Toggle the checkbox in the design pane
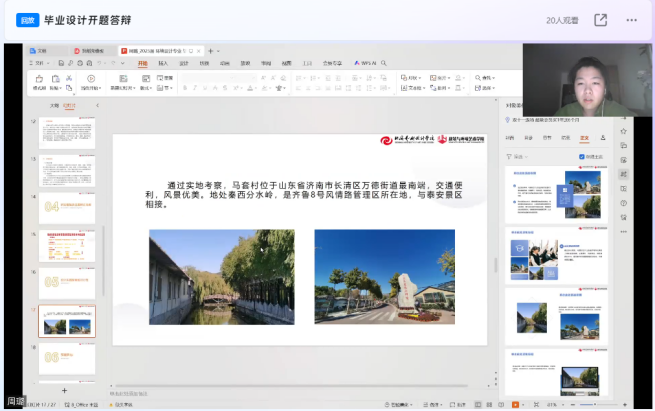The image size is (655, 411). (x=581, y=157)
